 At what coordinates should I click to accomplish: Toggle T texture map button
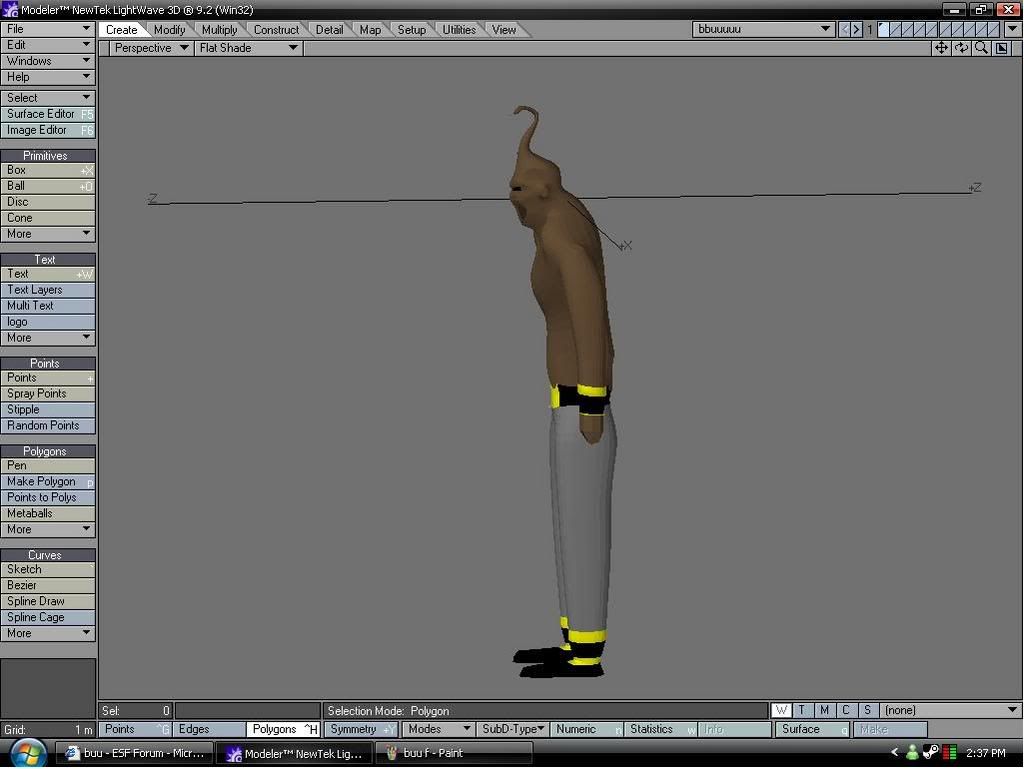802,710
